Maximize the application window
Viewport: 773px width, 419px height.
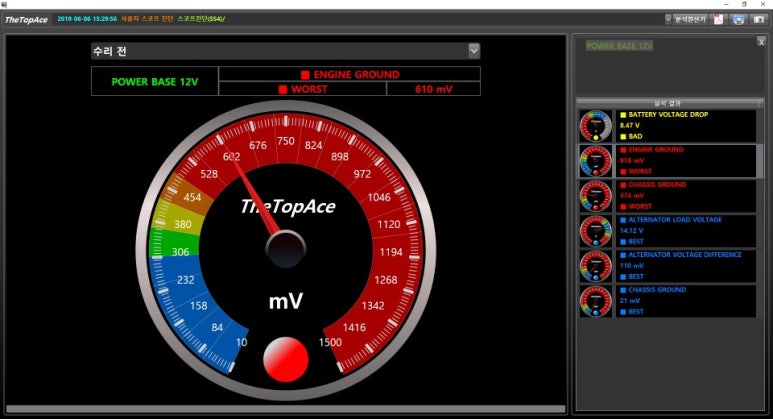pos(744,4)
